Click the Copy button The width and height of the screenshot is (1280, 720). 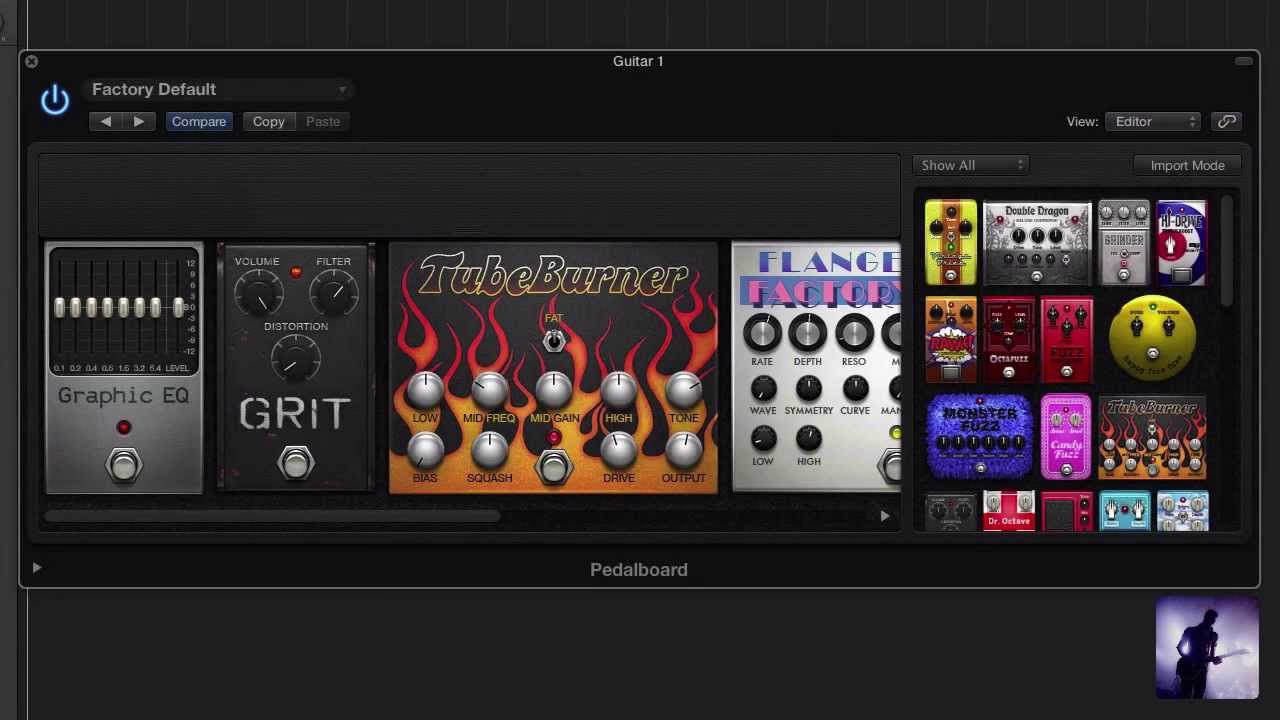268,121
